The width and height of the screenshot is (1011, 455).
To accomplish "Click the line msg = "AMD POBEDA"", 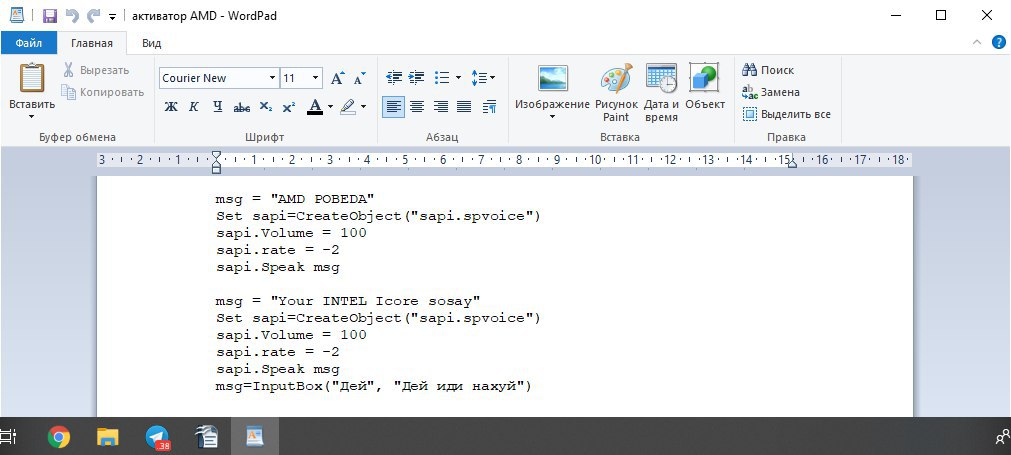I will click(x=295, y=199).
